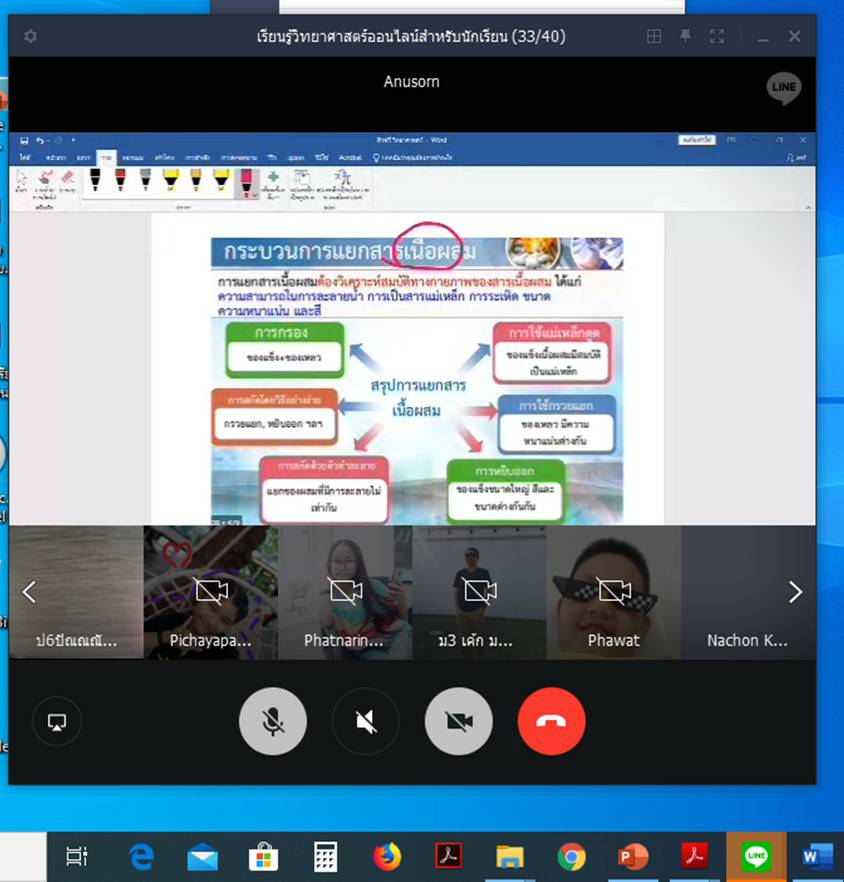Select Pichayapa's participant thumbnail
The image size is (844, 882).
tap(210, 592)
